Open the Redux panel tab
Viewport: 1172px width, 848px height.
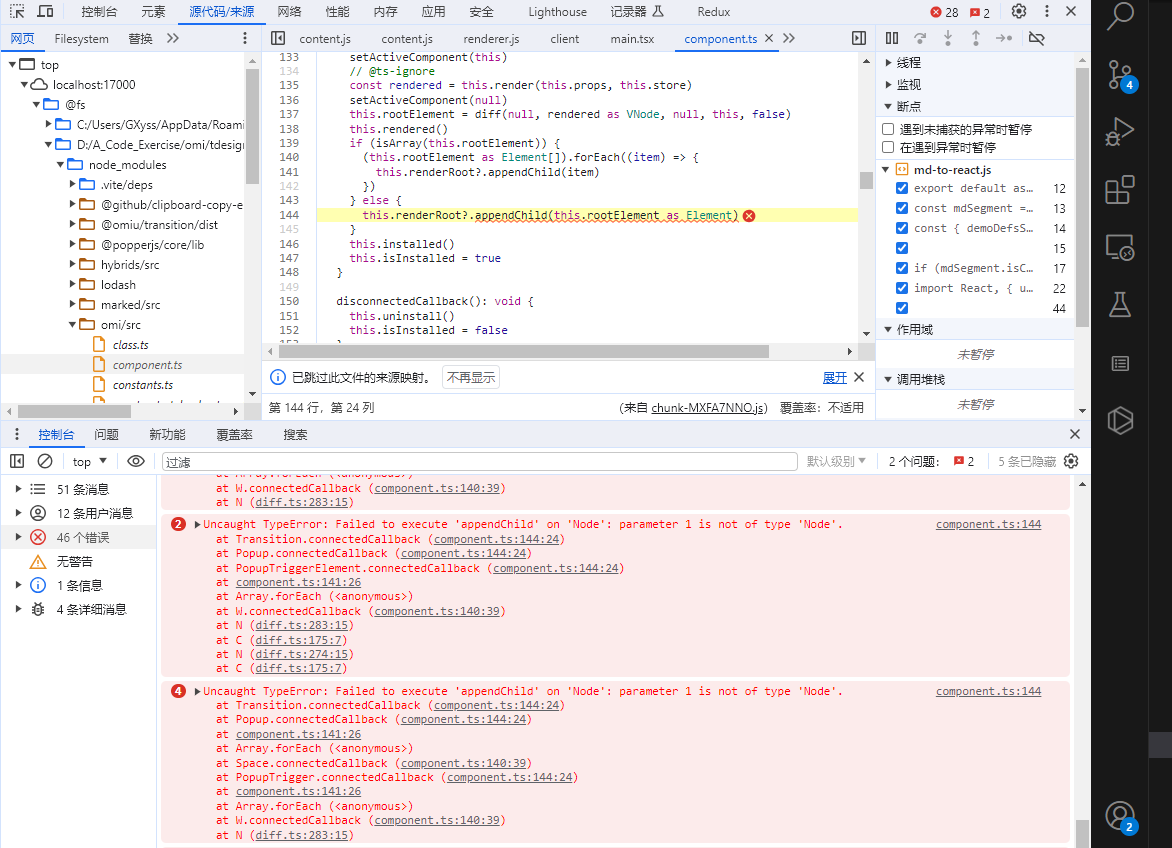(714, 12)
